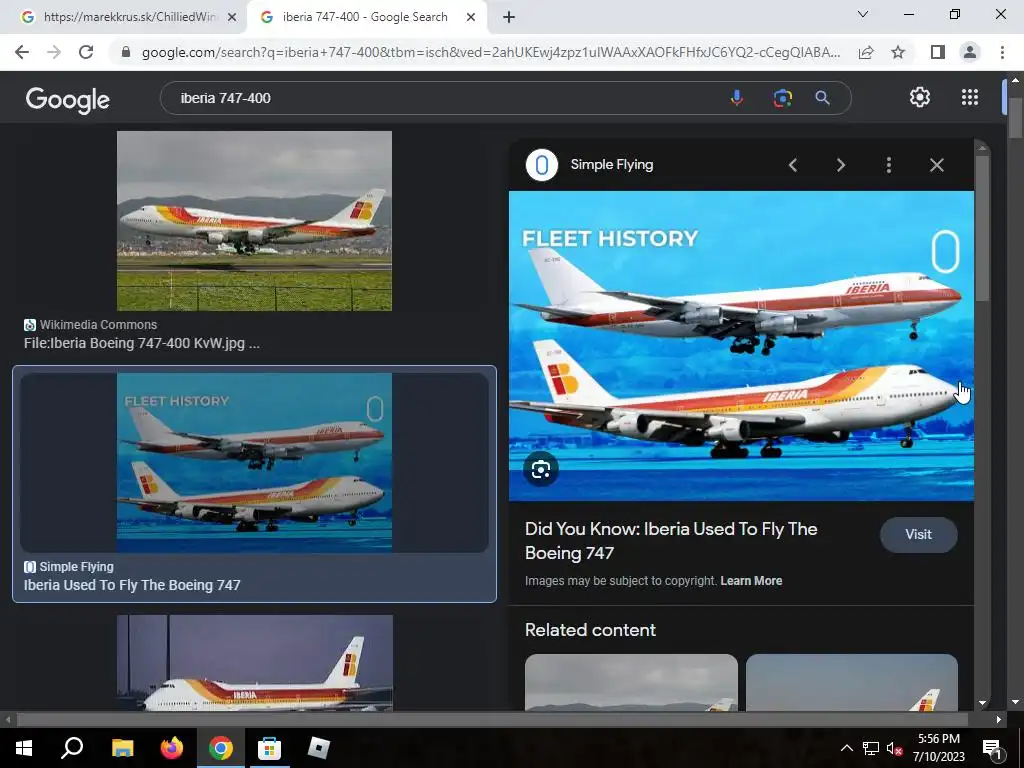This screenshot has height=768, width=1024.
Task: Open second related content thumbnail
Action: tap(852, 682)
